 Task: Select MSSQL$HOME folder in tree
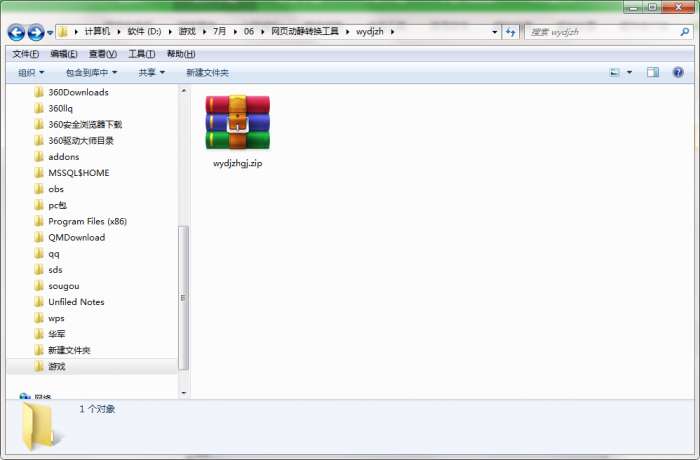pos(79,173)
